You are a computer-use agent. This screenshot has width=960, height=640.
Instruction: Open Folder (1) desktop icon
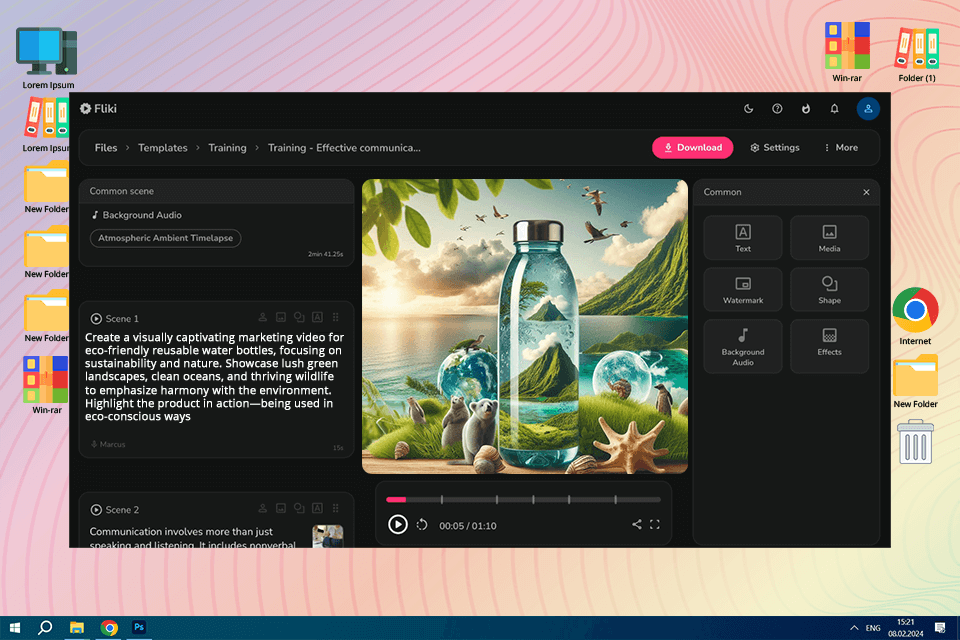pos(917,53)
